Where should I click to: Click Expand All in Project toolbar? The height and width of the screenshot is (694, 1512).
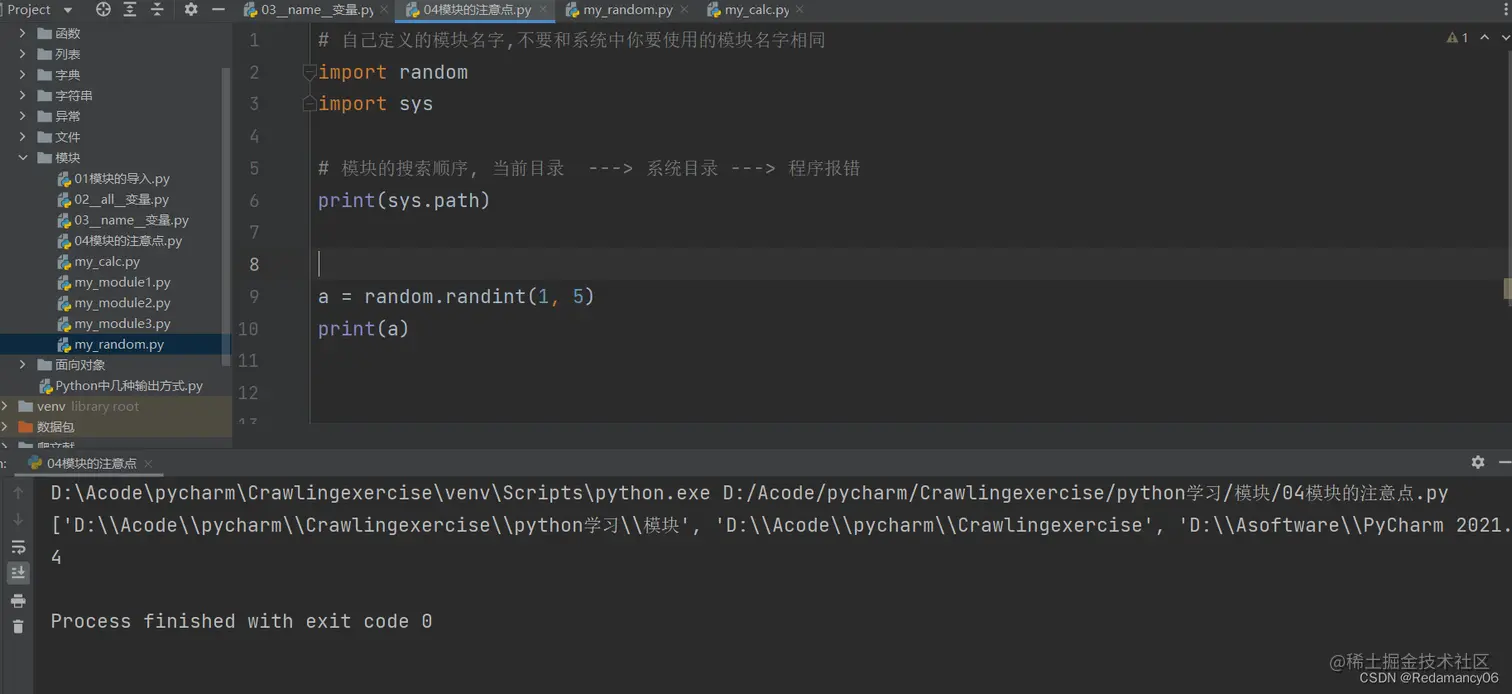click(x=130, y=9)
